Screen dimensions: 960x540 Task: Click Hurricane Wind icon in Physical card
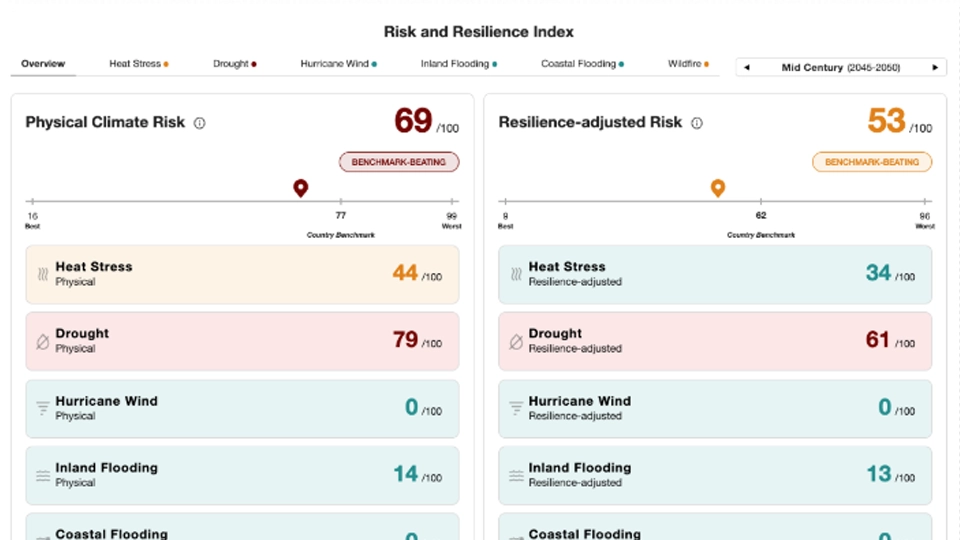pos(43,408)
